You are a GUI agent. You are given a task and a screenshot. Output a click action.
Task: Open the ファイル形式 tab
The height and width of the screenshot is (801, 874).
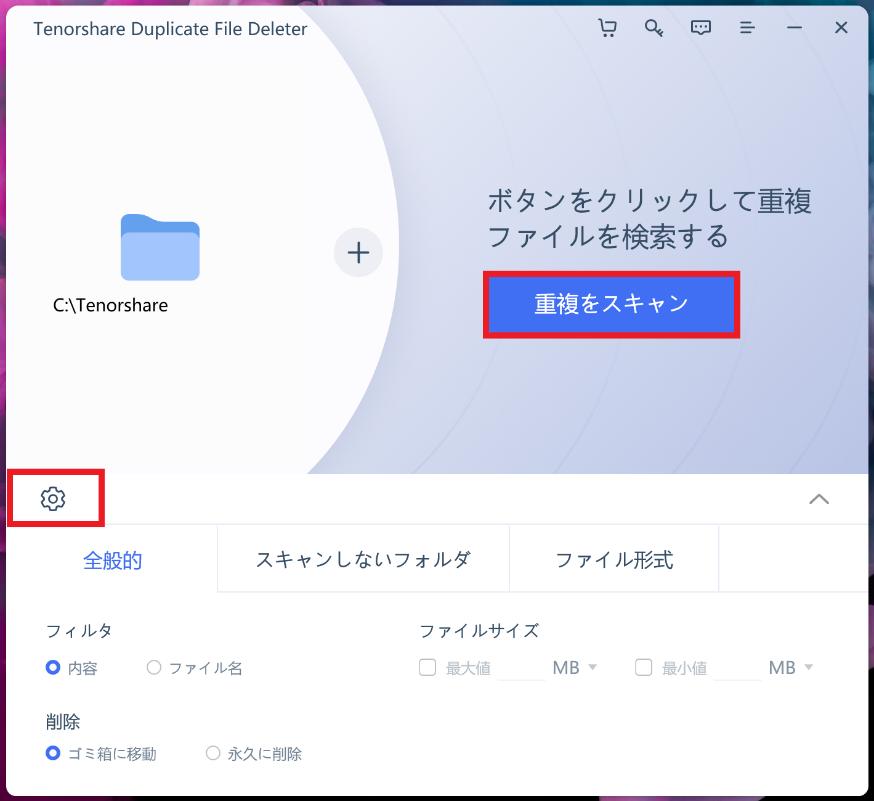pos(614,559)
